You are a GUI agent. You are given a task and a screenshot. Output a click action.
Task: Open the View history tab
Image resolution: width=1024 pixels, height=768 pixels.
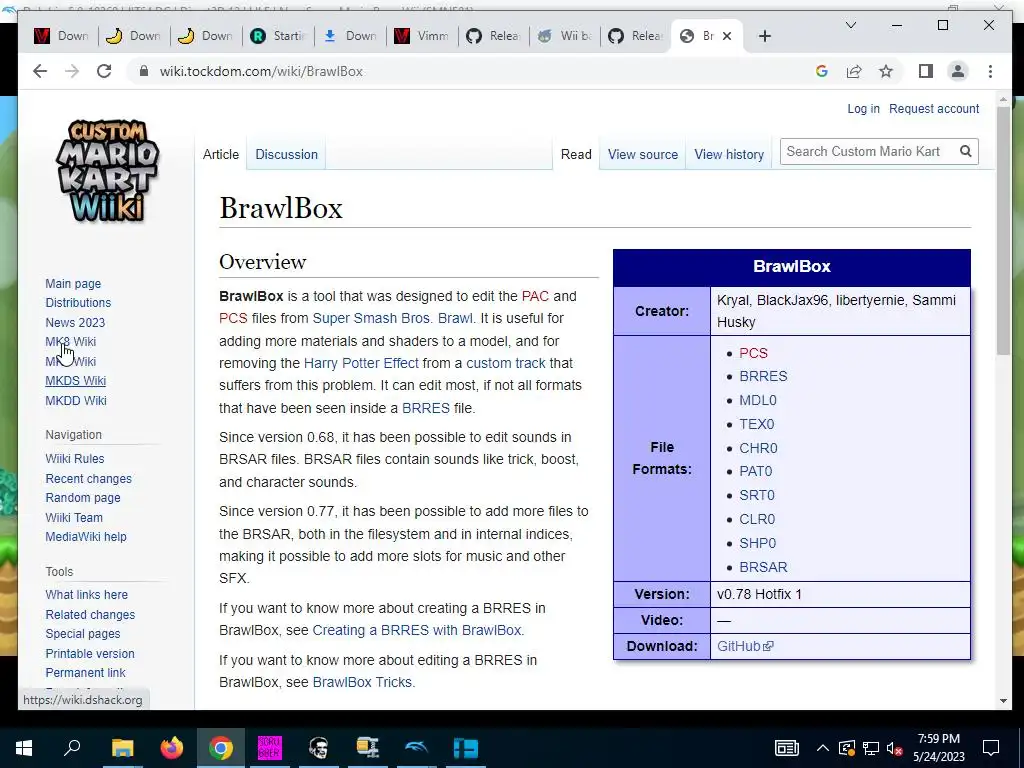(729, 155)
